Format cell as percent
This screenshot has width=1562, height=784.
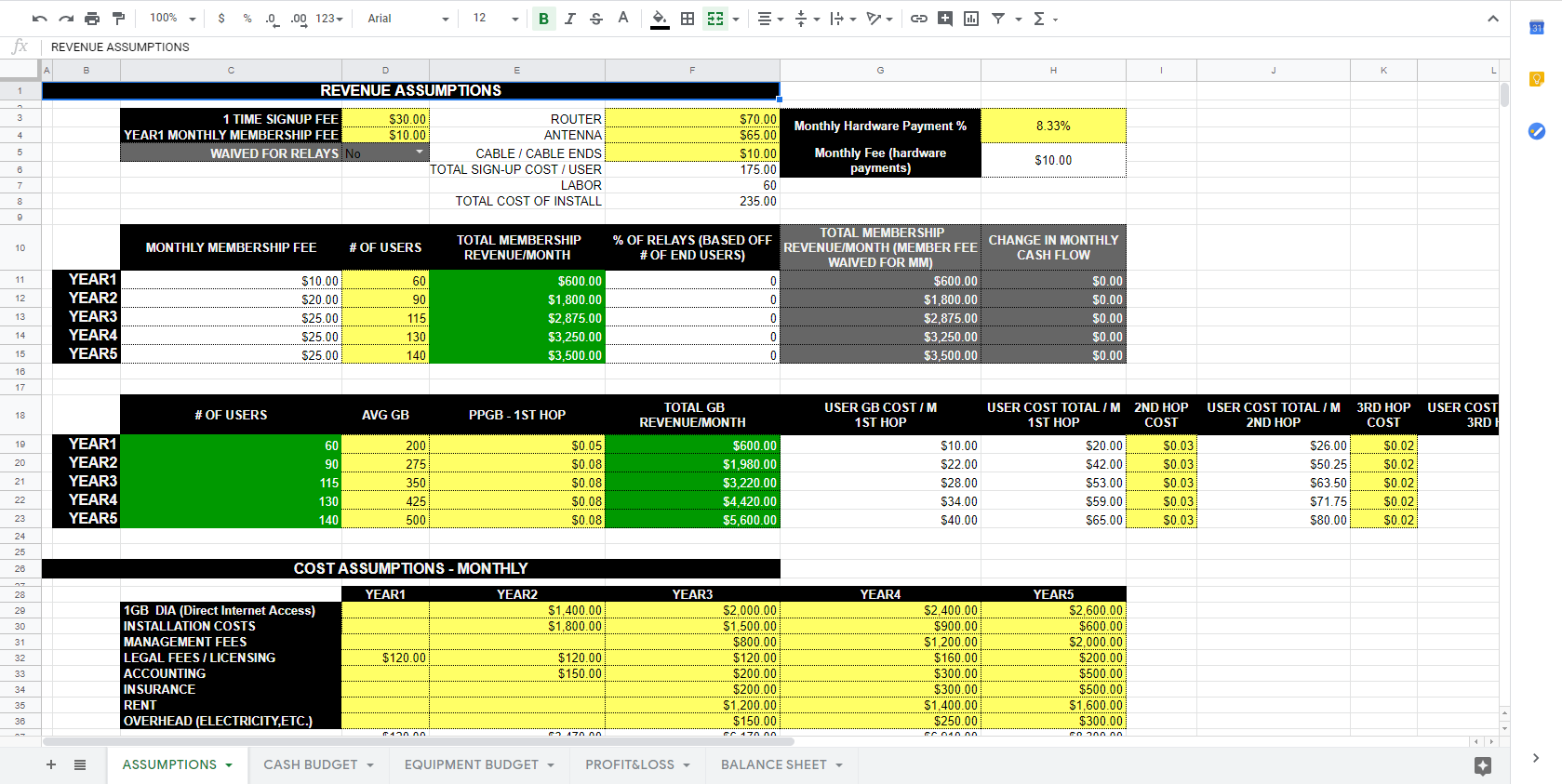[x=247, y=19]
